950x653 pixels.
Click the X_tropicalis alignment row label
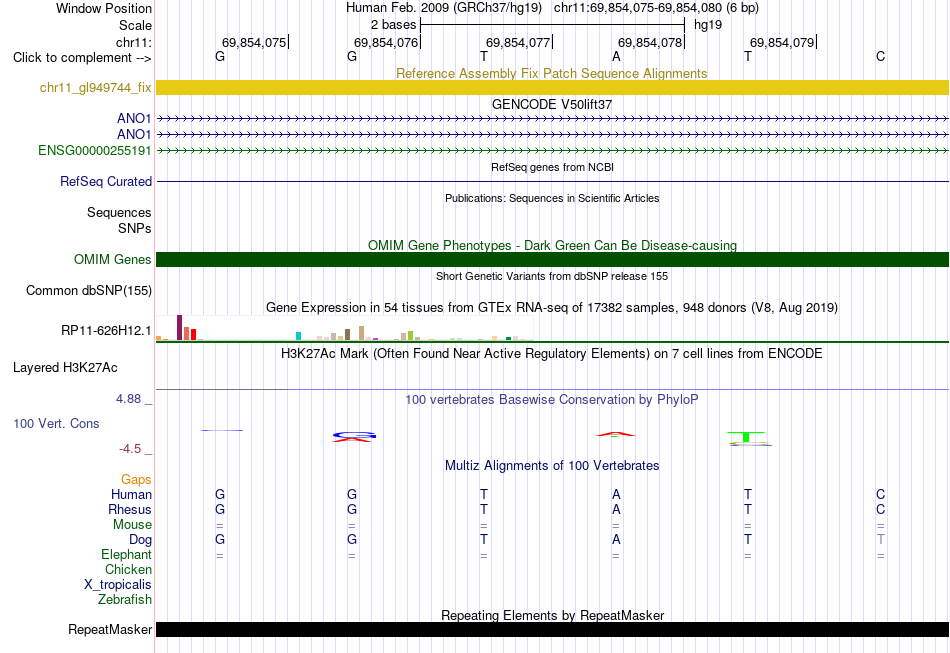click(118, 585)
